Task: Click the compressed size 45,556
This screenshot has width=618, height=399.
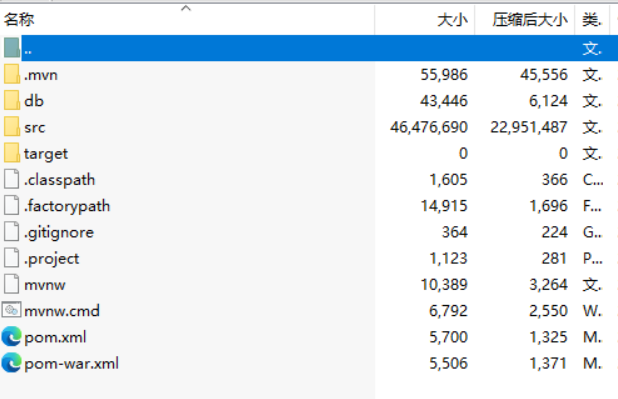Action: click(x=544, y=75)
